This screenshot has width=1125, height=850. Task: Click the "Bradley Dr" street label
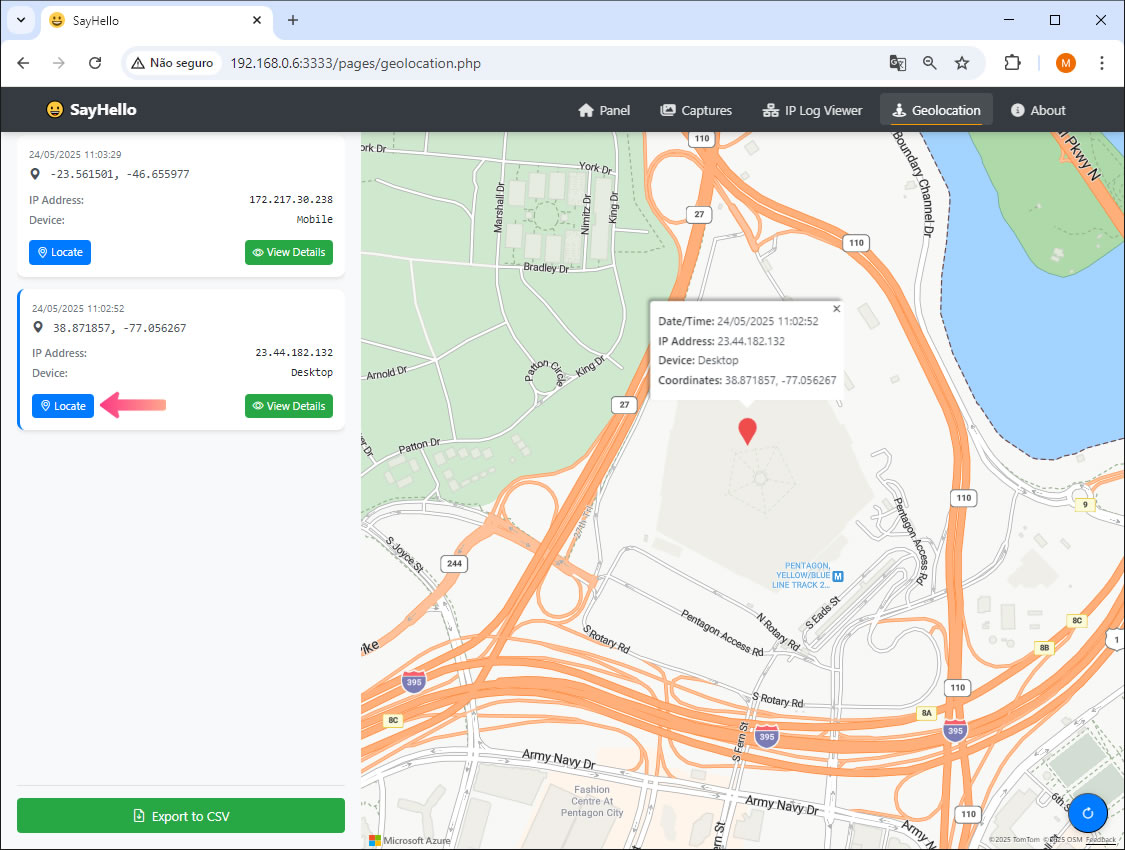click(546, 268)
